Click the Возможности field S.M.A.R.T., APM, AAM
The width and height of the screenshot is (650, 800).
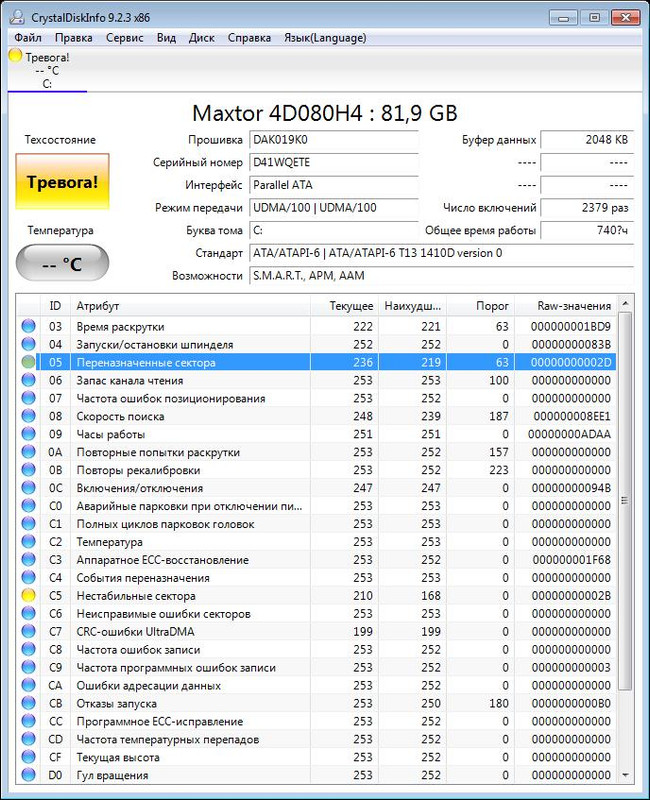[x=441, y=276]
